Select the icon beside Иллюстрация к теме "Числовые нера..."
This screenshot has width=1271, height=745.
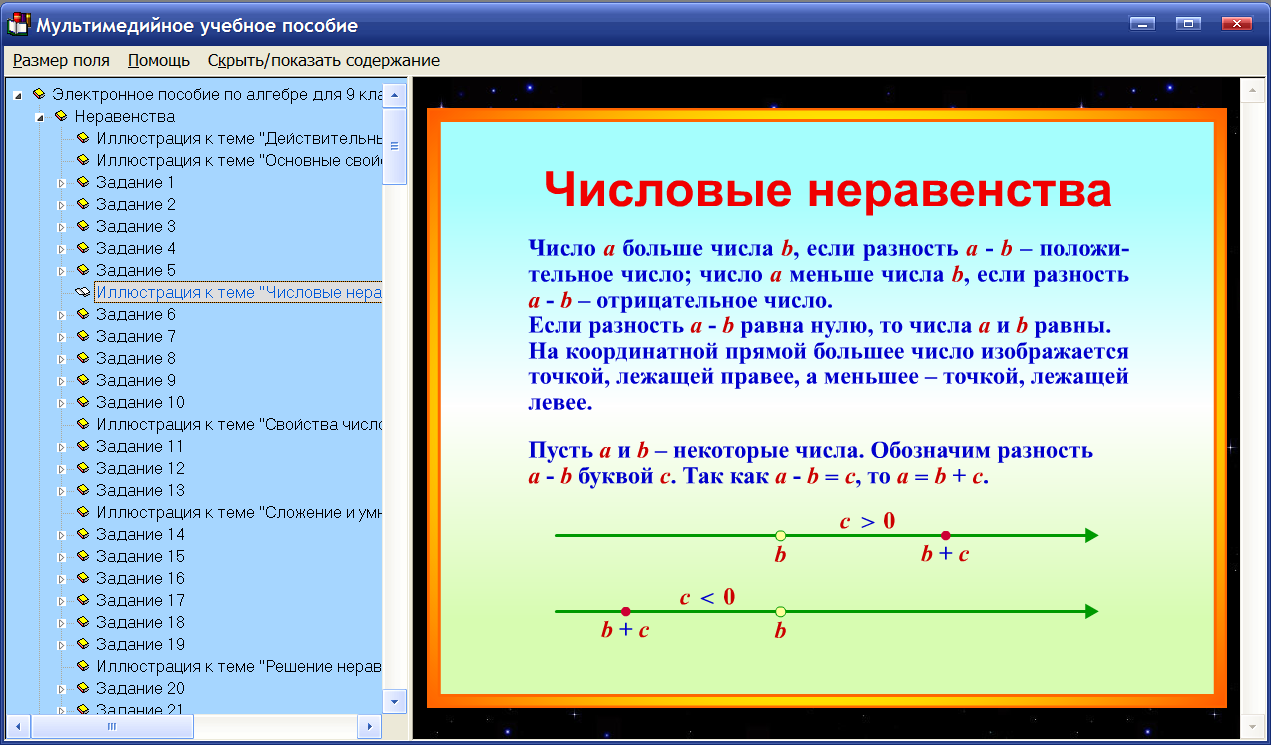[x=83, y=292]
